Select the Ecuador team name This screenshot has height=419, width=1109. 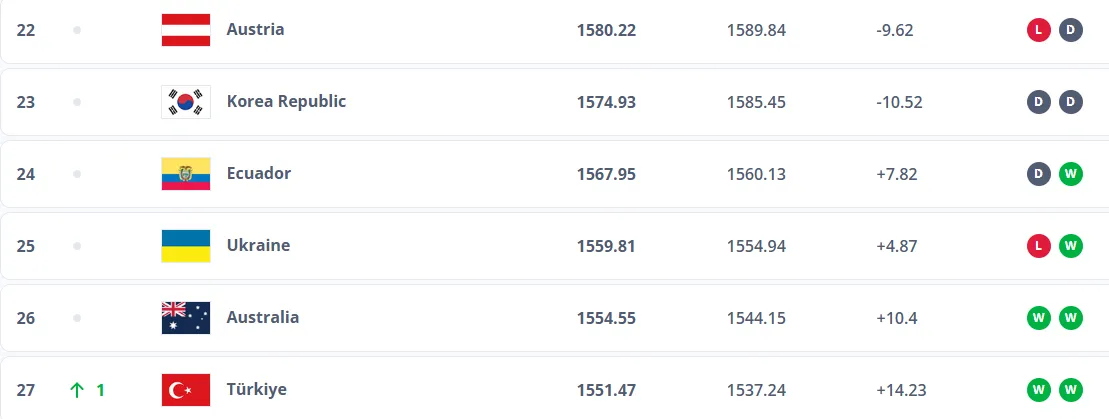point(258,174)
